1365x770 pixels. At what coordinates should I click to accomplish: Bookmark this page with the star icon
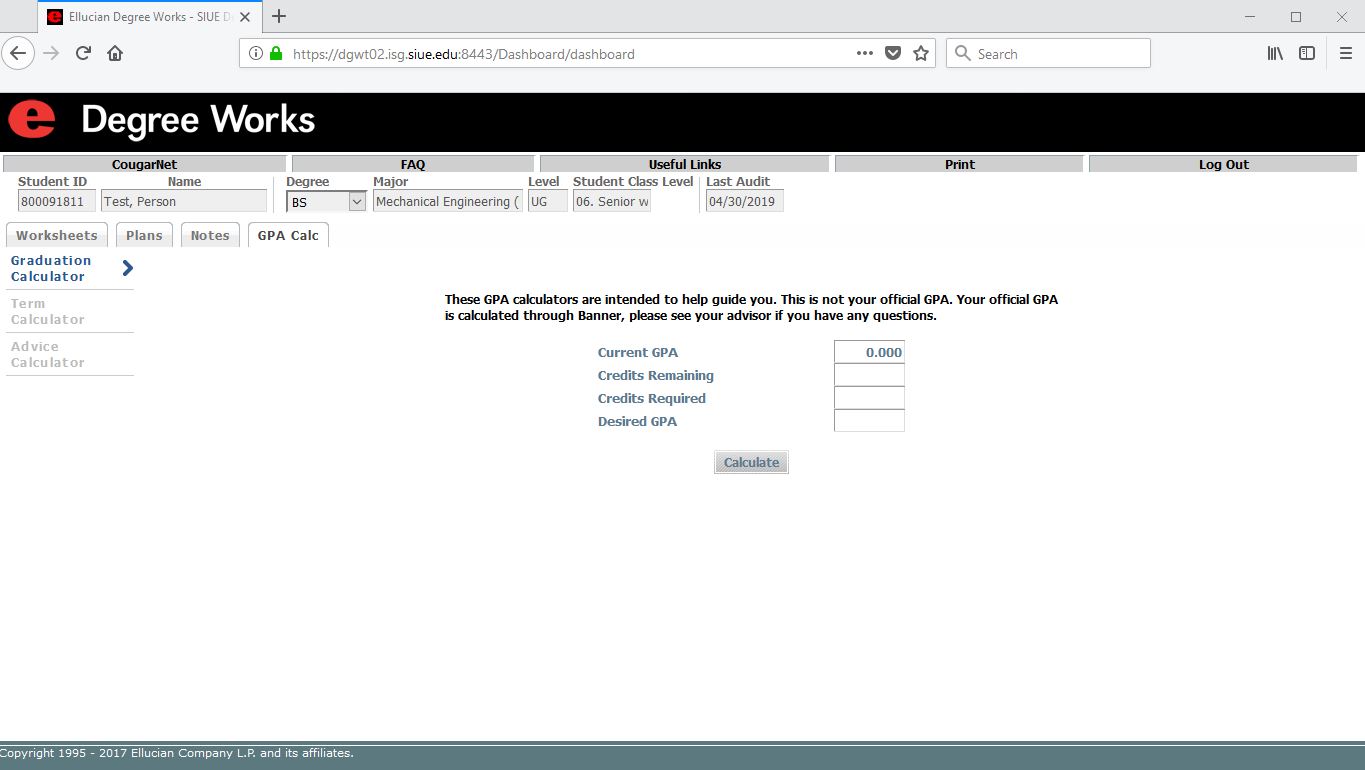tap(921, 54)
